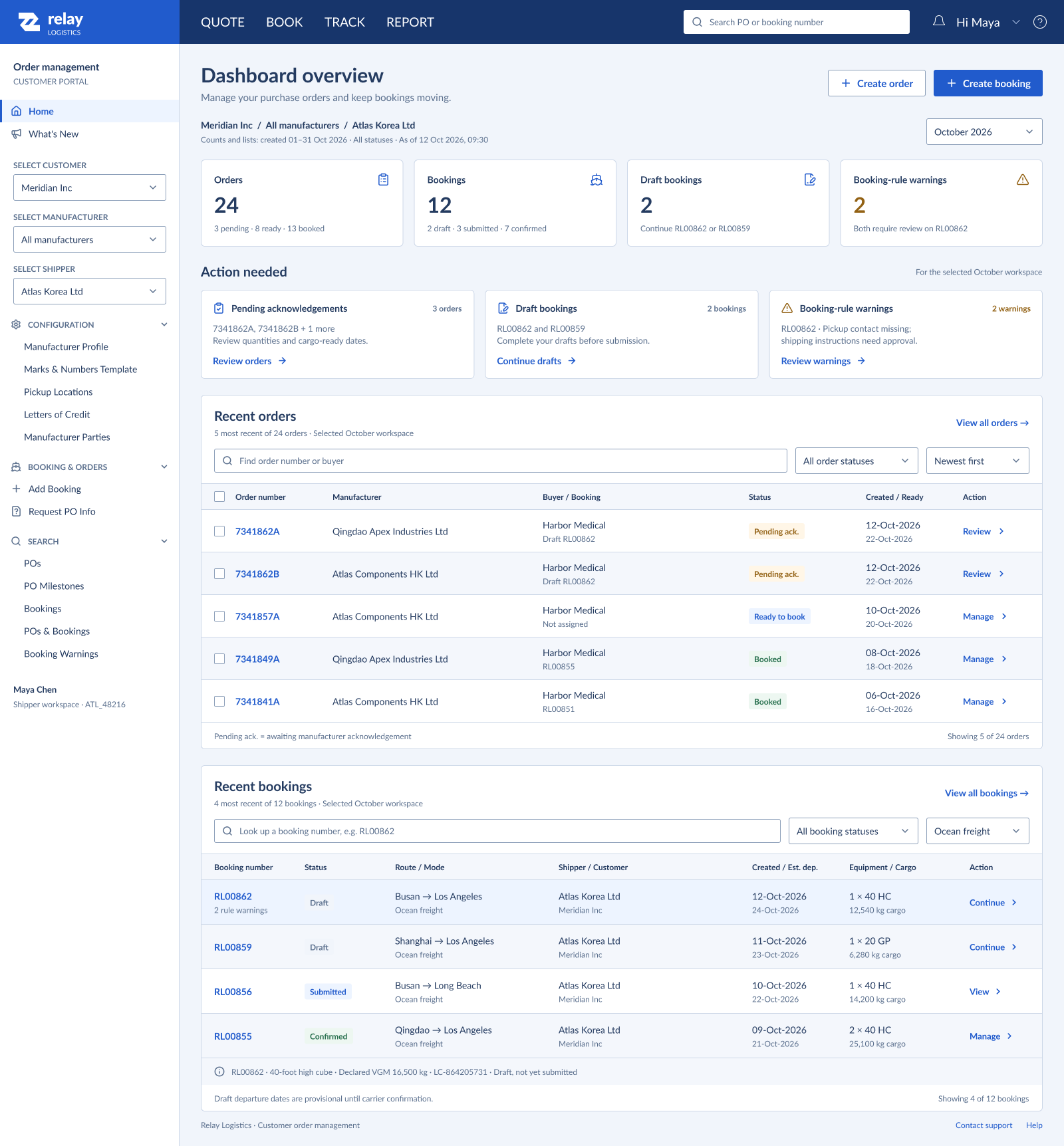
Task: Click the Add Booking plus icon
Action: (17, 489)
